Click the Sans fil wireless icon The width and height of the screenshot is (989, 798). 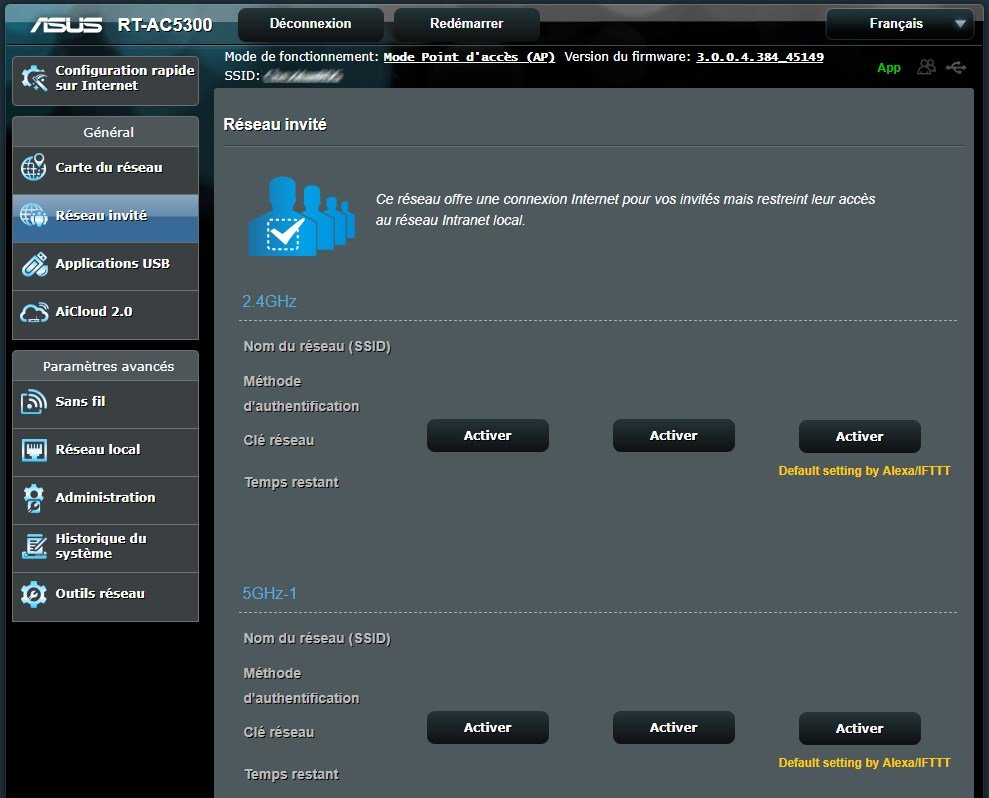pos(34,402)
